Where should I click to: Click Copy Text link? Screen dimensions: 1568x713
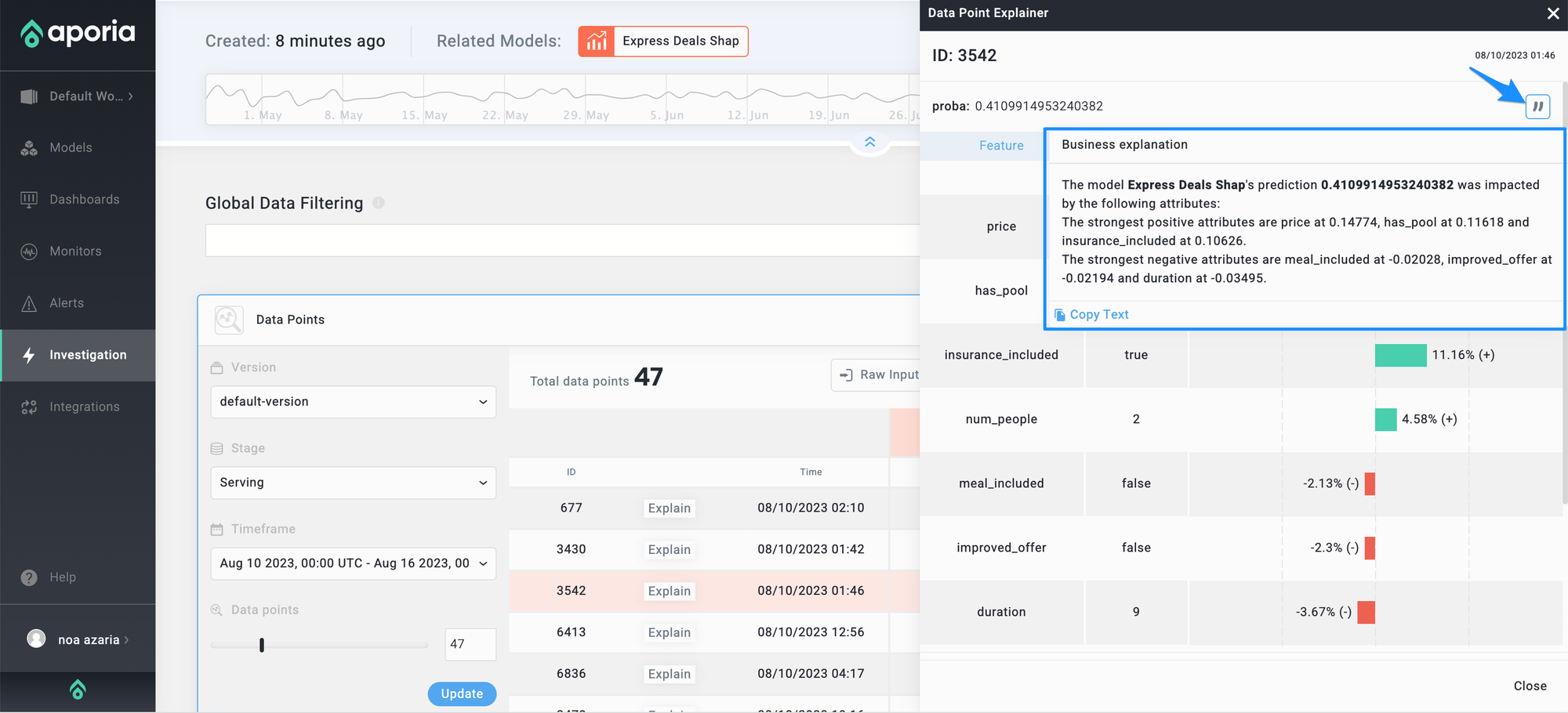click(1091, 314)
